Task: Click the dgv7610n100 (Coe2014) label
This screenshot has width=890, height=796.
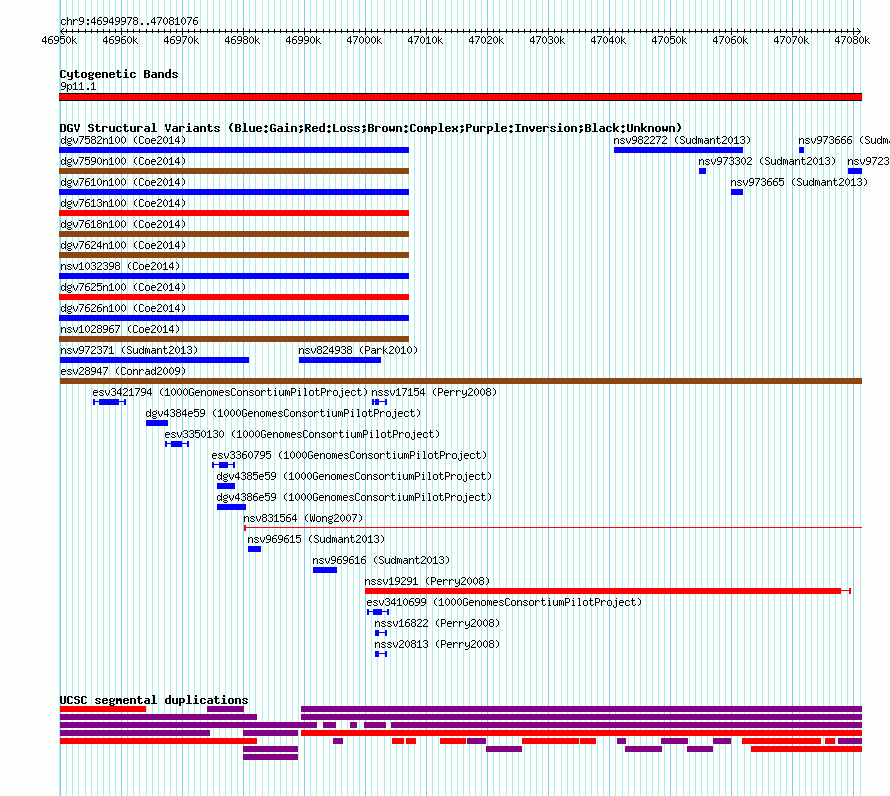Action: tap(123, 182)
